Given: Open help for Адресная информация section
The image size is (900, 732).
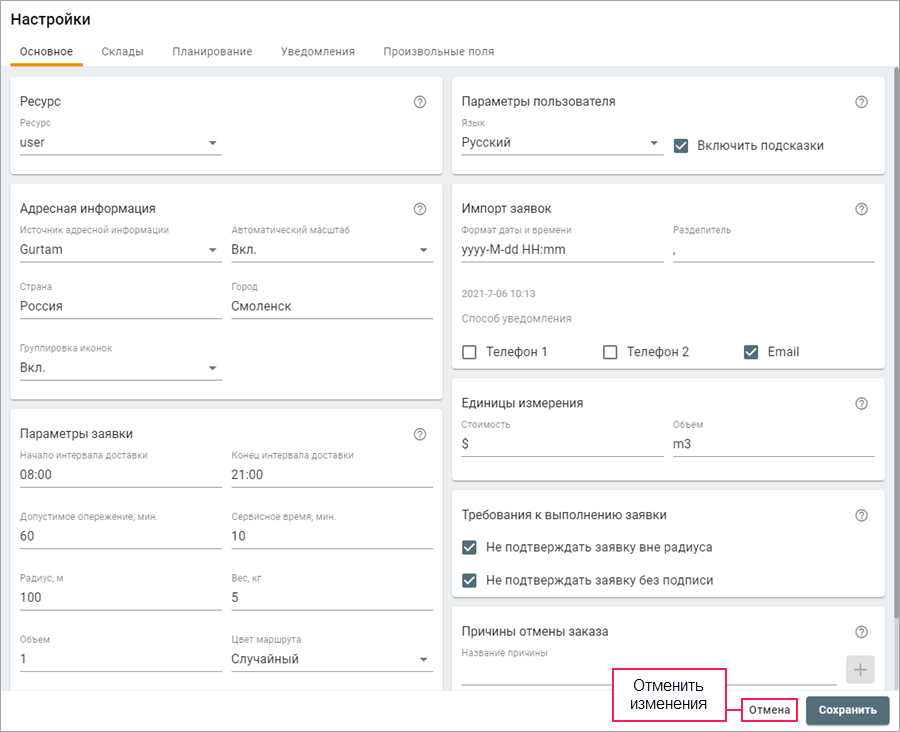Looking at the screenshot, I should pyautogui.click(x=420, y=209).
